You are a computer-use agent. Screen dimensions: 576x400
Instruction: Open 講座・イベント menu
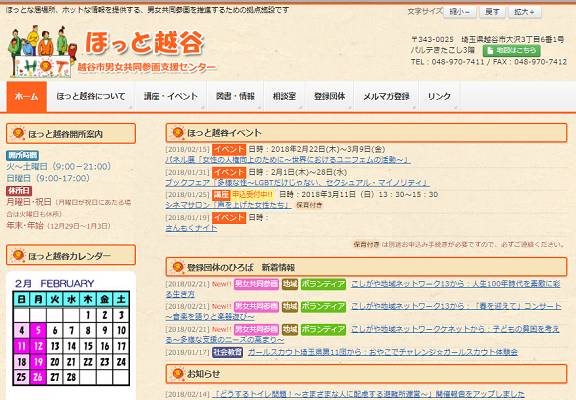pyautogui.click(x=171, y=96)
